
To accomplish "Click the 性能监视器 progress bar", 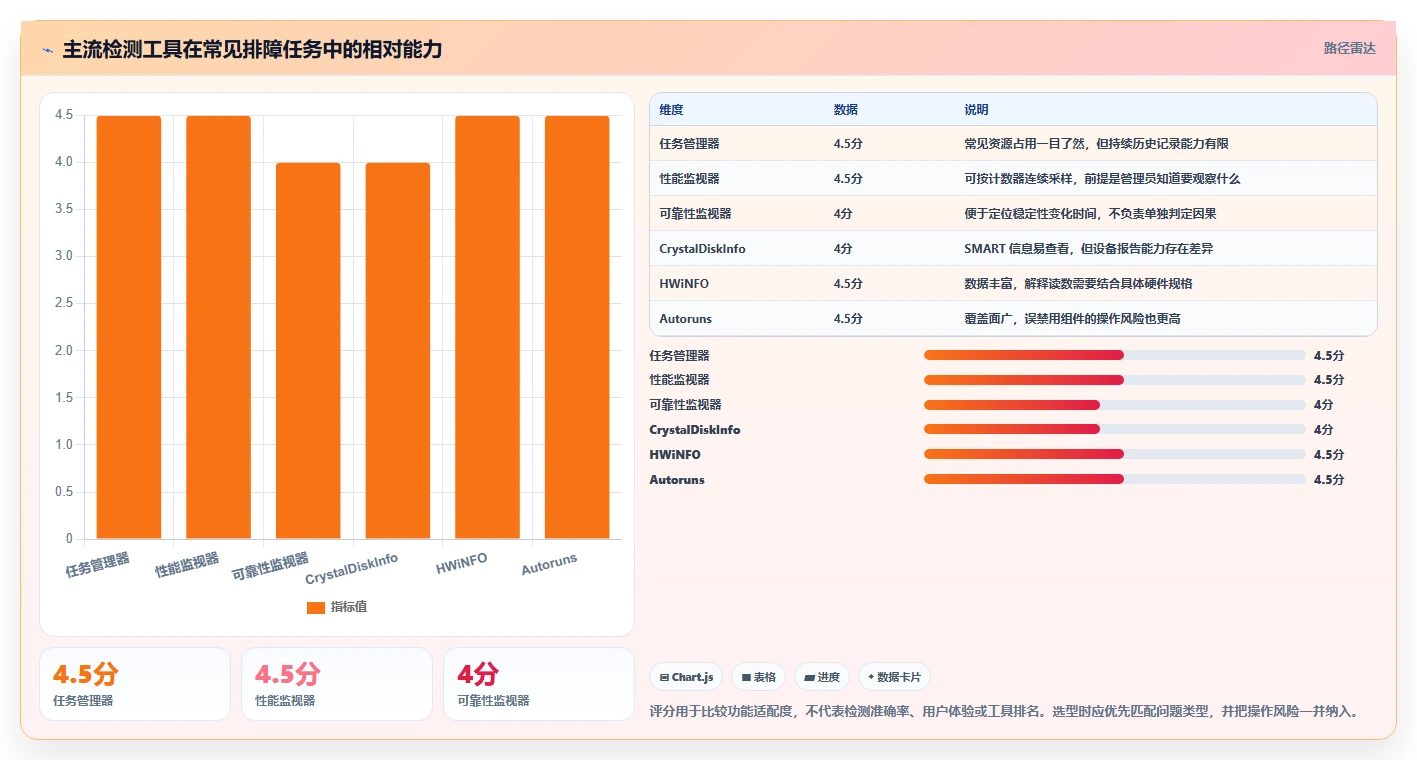I will [1115, 380].
